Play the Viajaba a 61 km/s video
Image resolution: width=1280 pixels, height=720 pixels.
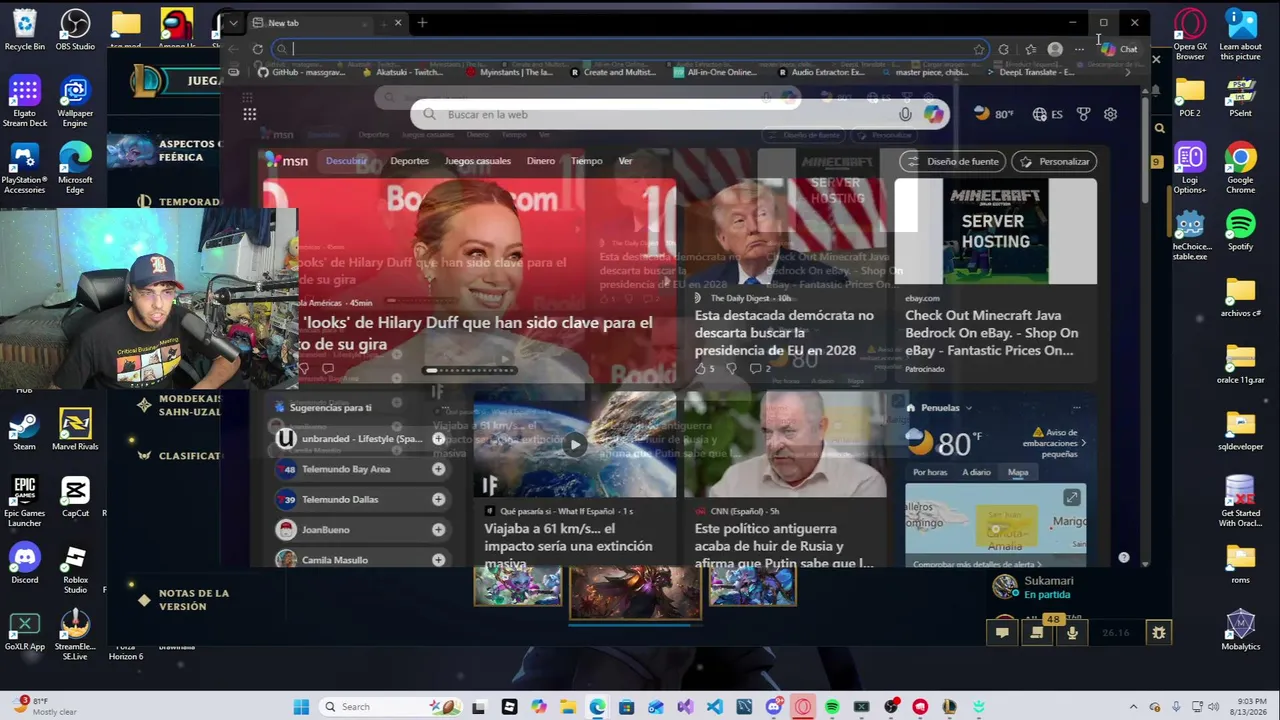tap(574, 445)
